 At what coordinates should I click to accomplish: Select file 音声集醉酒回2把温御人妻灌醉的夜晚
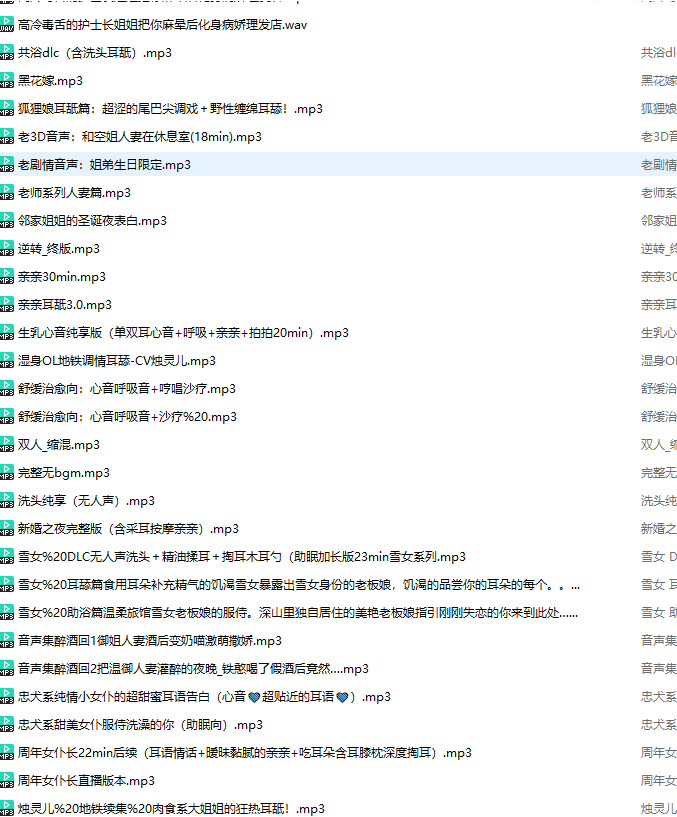(x=193, y=669)
